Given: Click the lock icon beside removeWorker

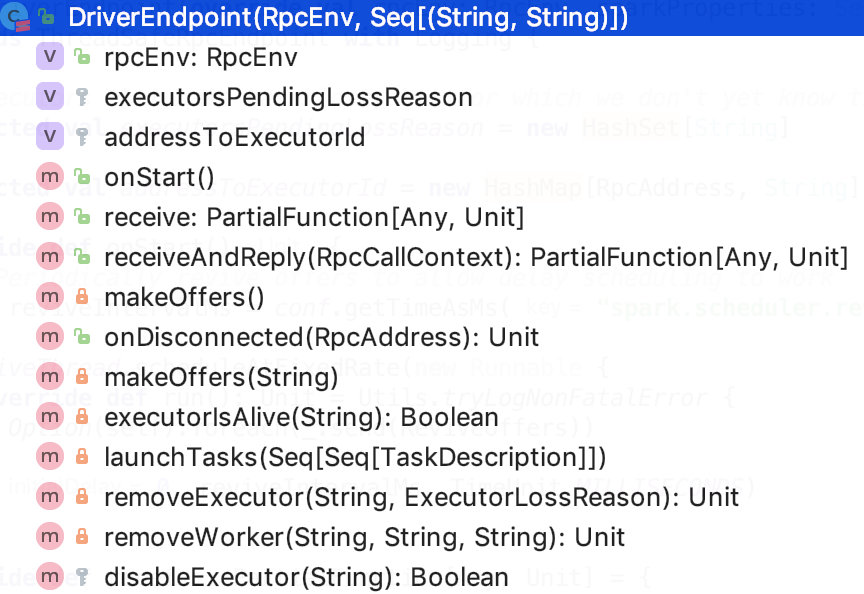Looking at the screenshot, I should click(82, 537).
